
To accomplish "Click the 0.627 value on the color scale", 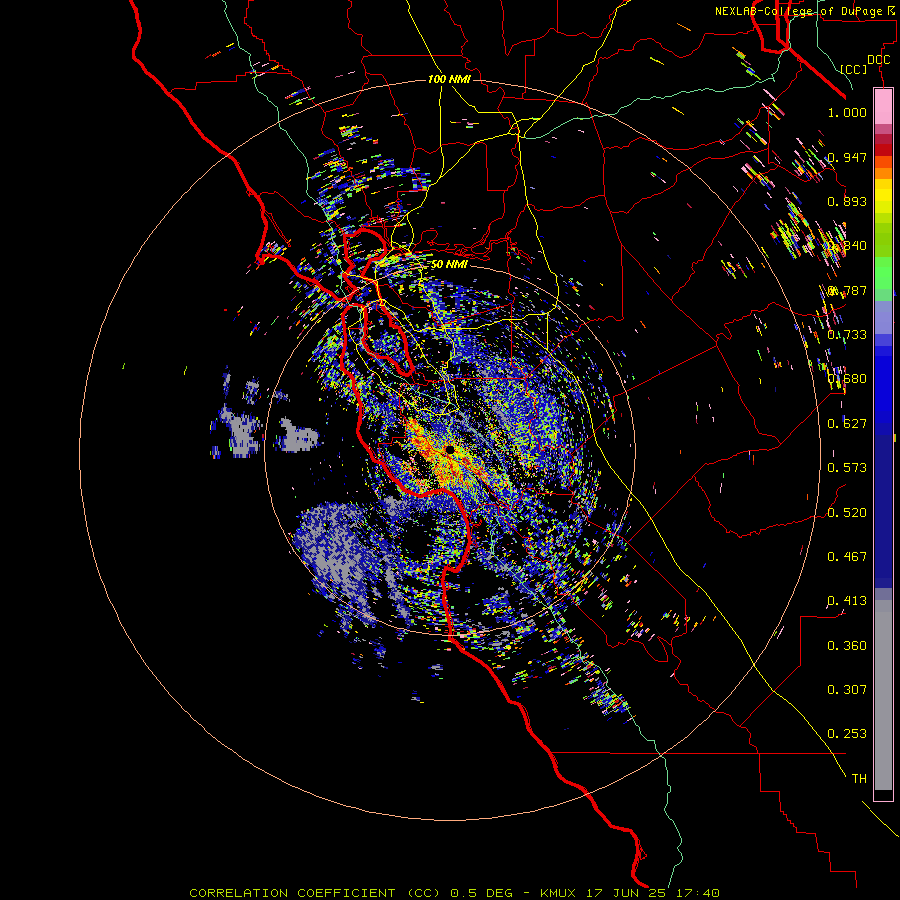I will 847,424.
